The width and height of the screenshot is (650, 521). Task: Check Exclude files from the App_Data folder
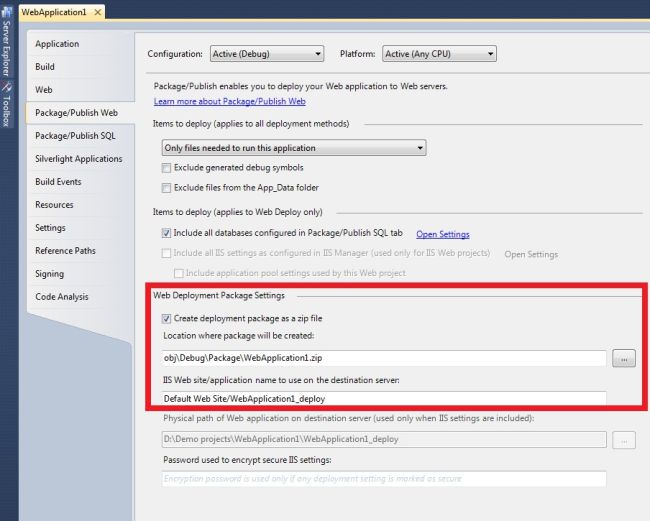pyautogui.click(x=166, y=188)
